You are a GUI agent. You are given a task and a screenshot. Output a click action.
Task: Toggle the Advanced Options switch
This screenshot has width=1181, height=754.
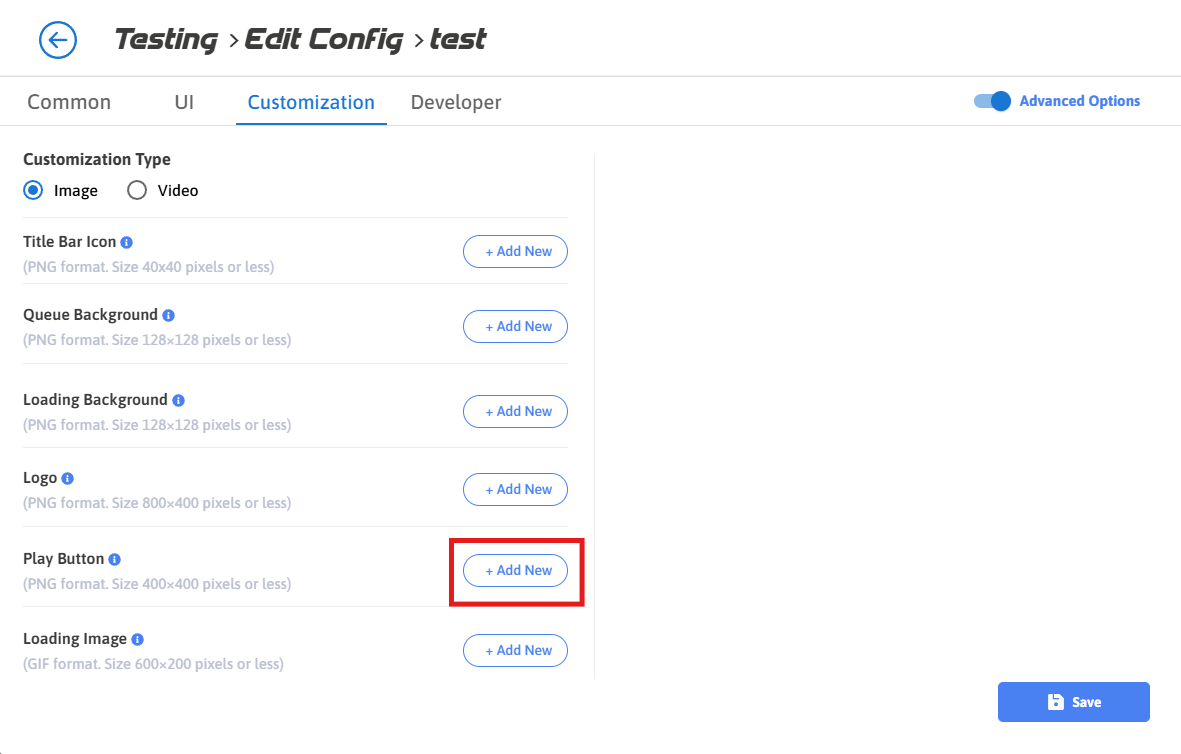(x=993, y=101)
